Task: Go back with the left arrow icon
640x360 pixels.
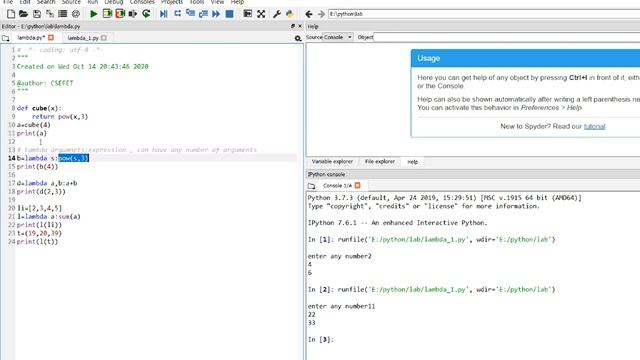Action: coord(309,14)
